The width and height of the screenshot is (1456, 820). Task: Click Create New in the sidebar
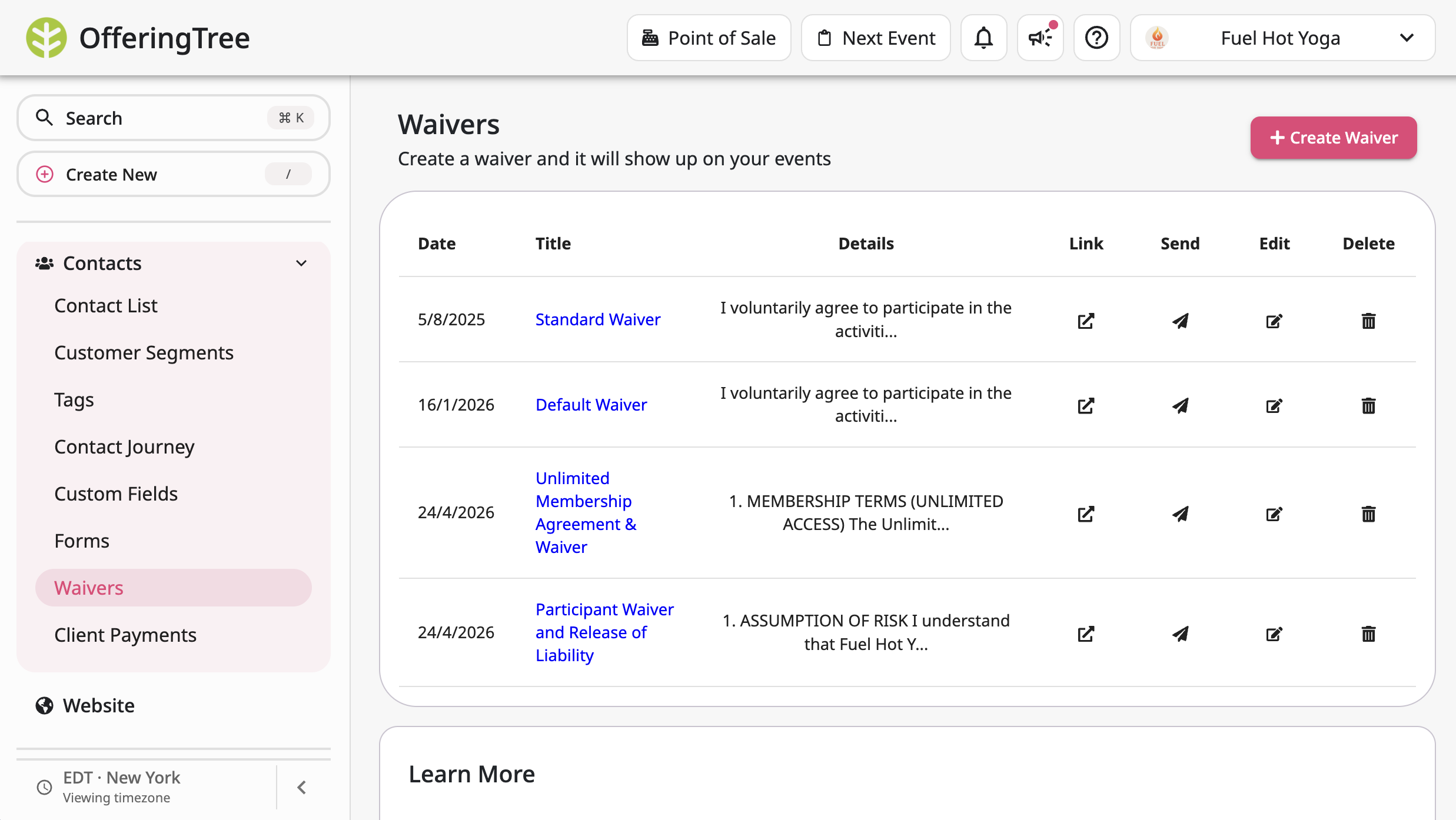[x=173, y=174]
